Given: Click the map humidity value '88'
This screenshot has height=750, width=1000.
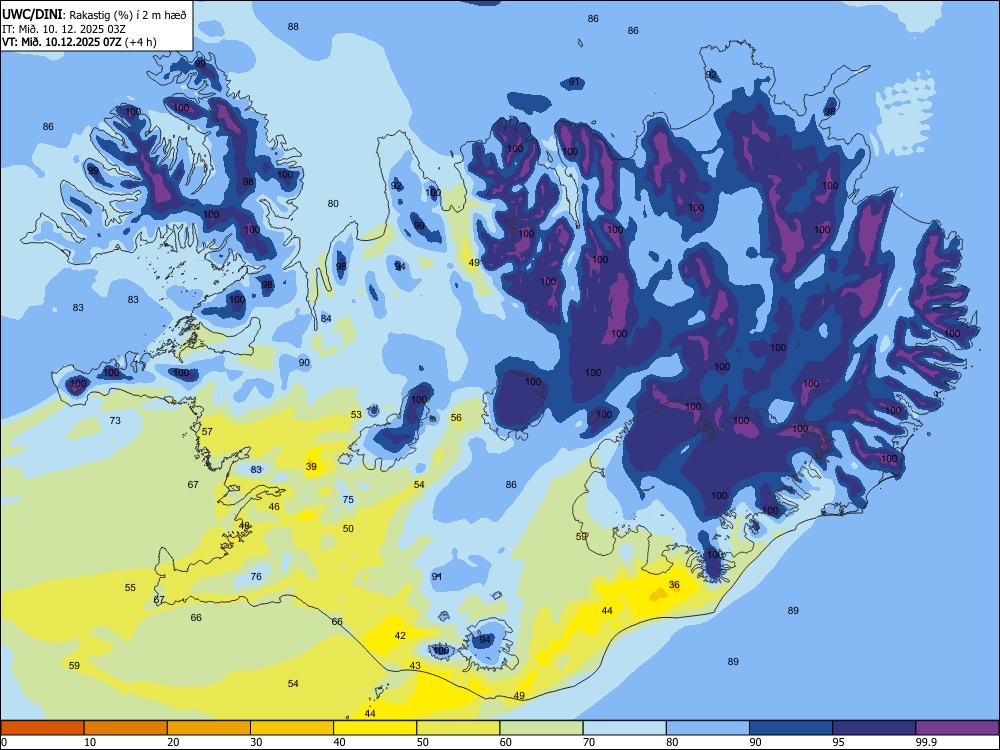Looking at the screenshot, I should tap(293, 27).
